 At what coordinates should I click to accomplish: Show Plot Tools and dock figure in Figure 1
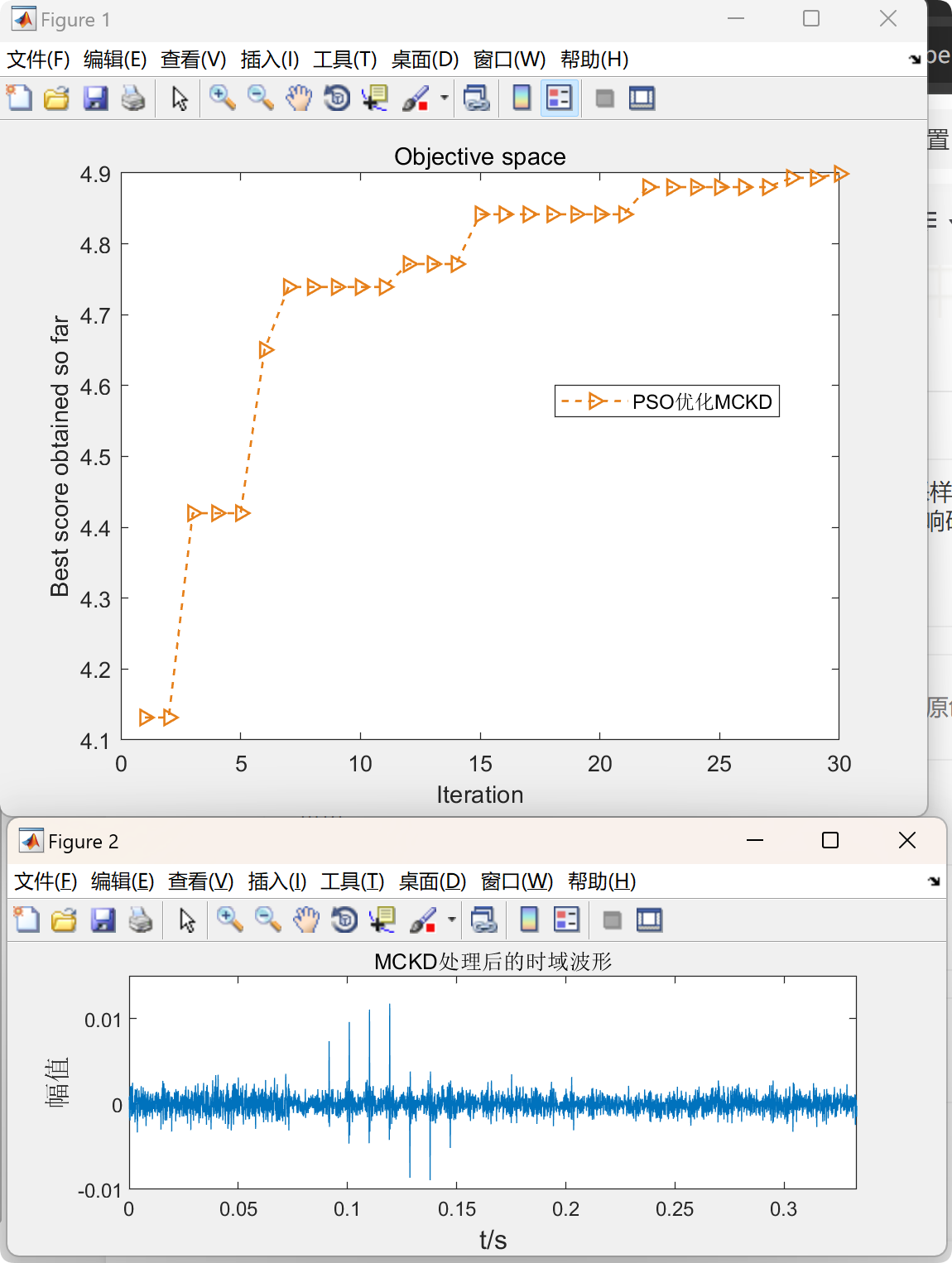[642, 98]
